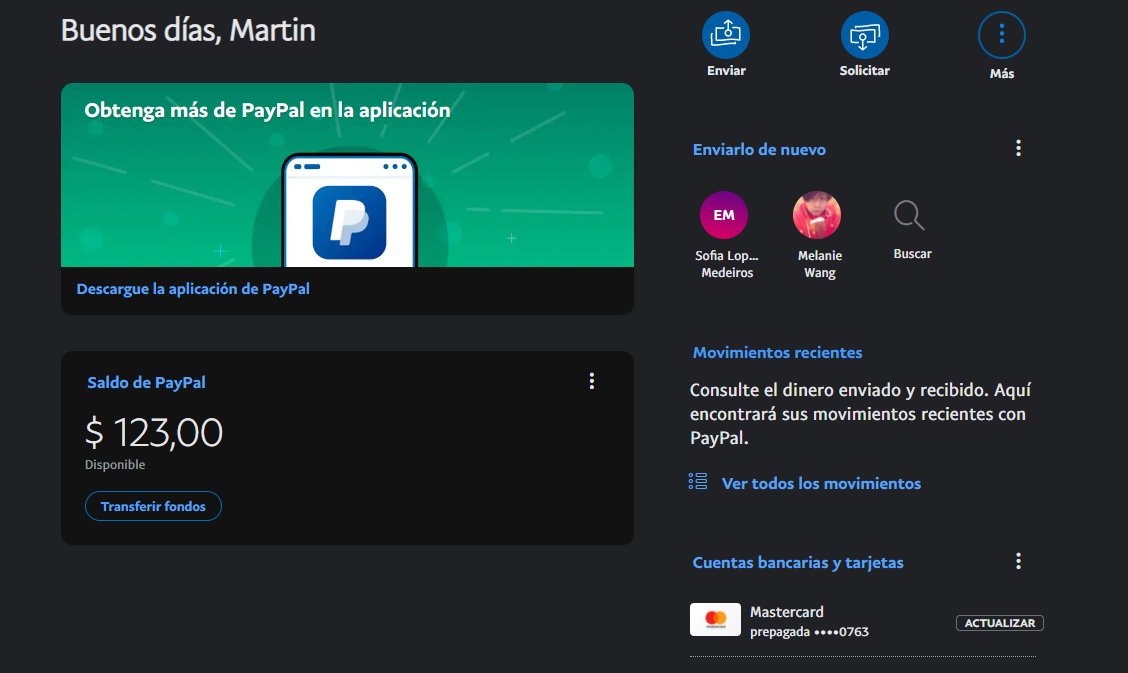
Task: Click the Solicitar request money icon
Action: coord(865,35)
